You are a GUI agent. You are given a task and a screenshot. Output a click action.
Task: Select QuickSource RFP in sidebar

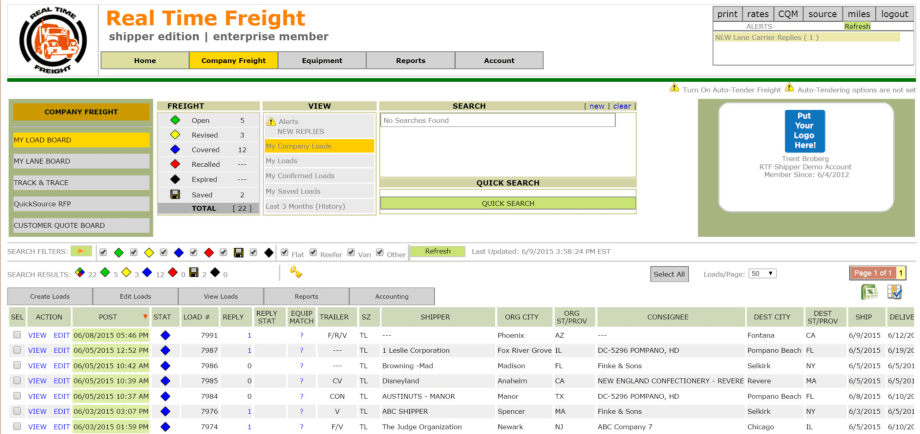click(x=82, y=204)
